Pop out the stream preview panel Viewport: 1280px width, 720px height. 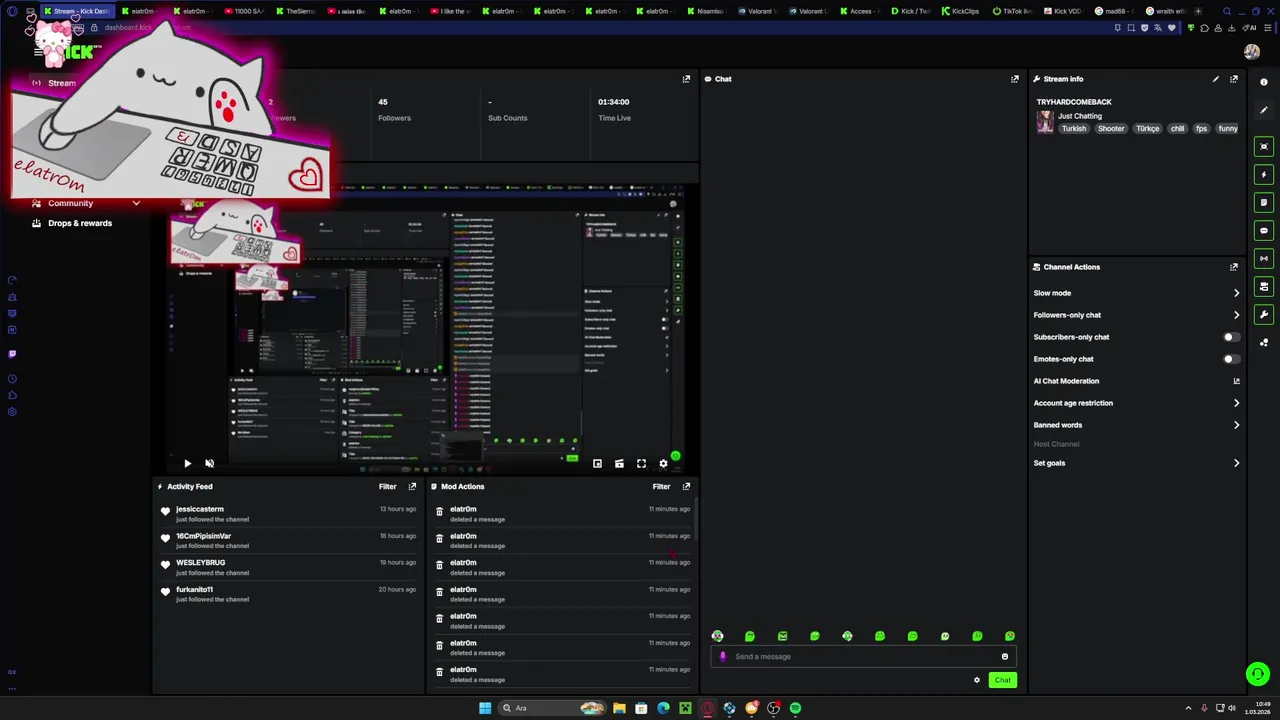686,79
